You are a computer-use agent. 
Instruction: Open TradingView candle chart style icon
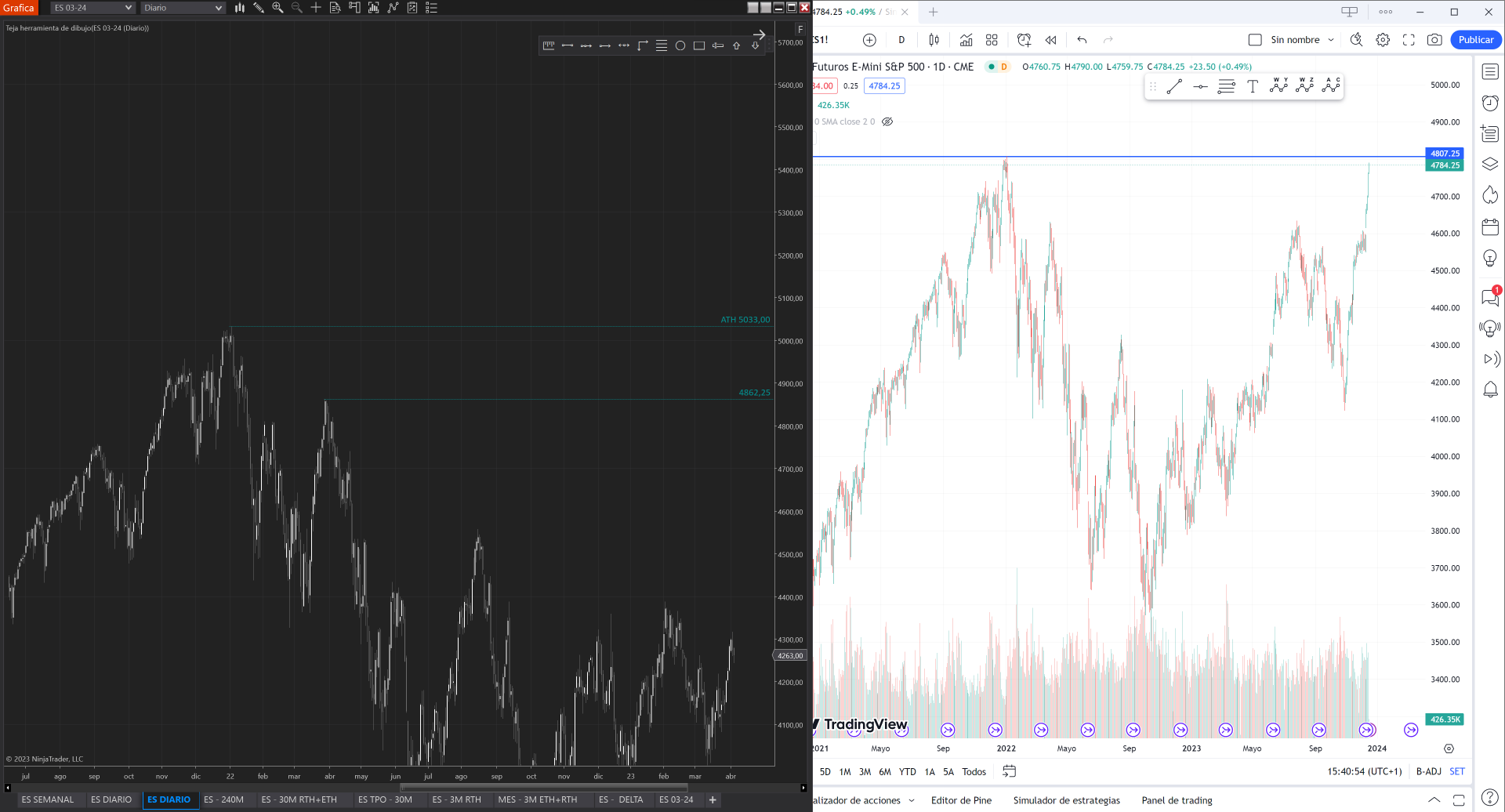pyautogui.click(x=934, y=40)
